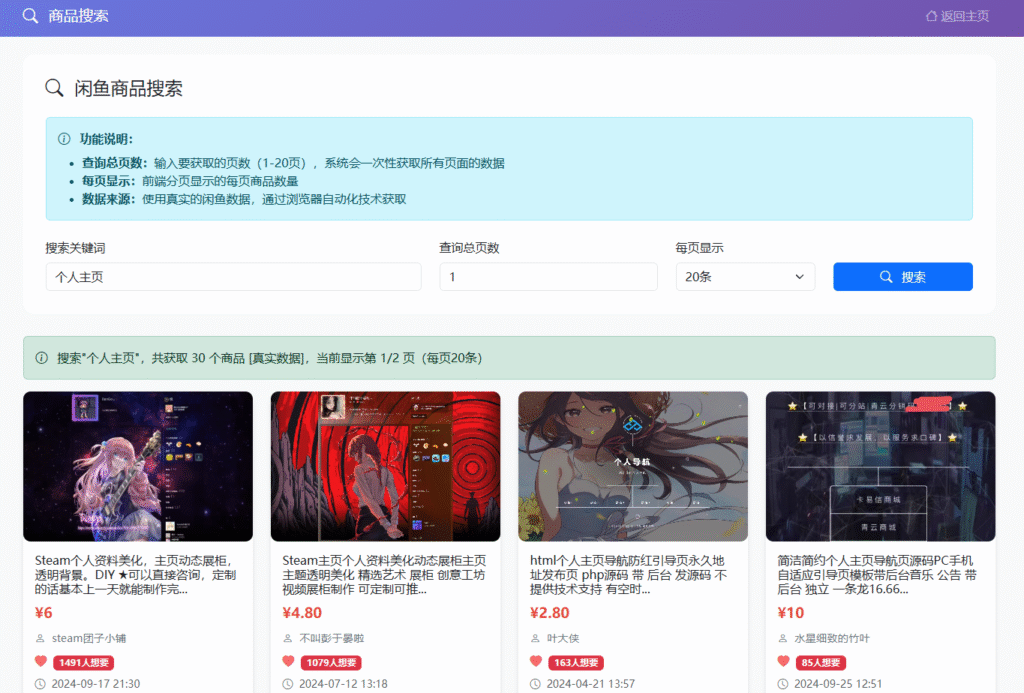Click the clock icon beside 2024-07-12 13:18

[x=288, y=684]
